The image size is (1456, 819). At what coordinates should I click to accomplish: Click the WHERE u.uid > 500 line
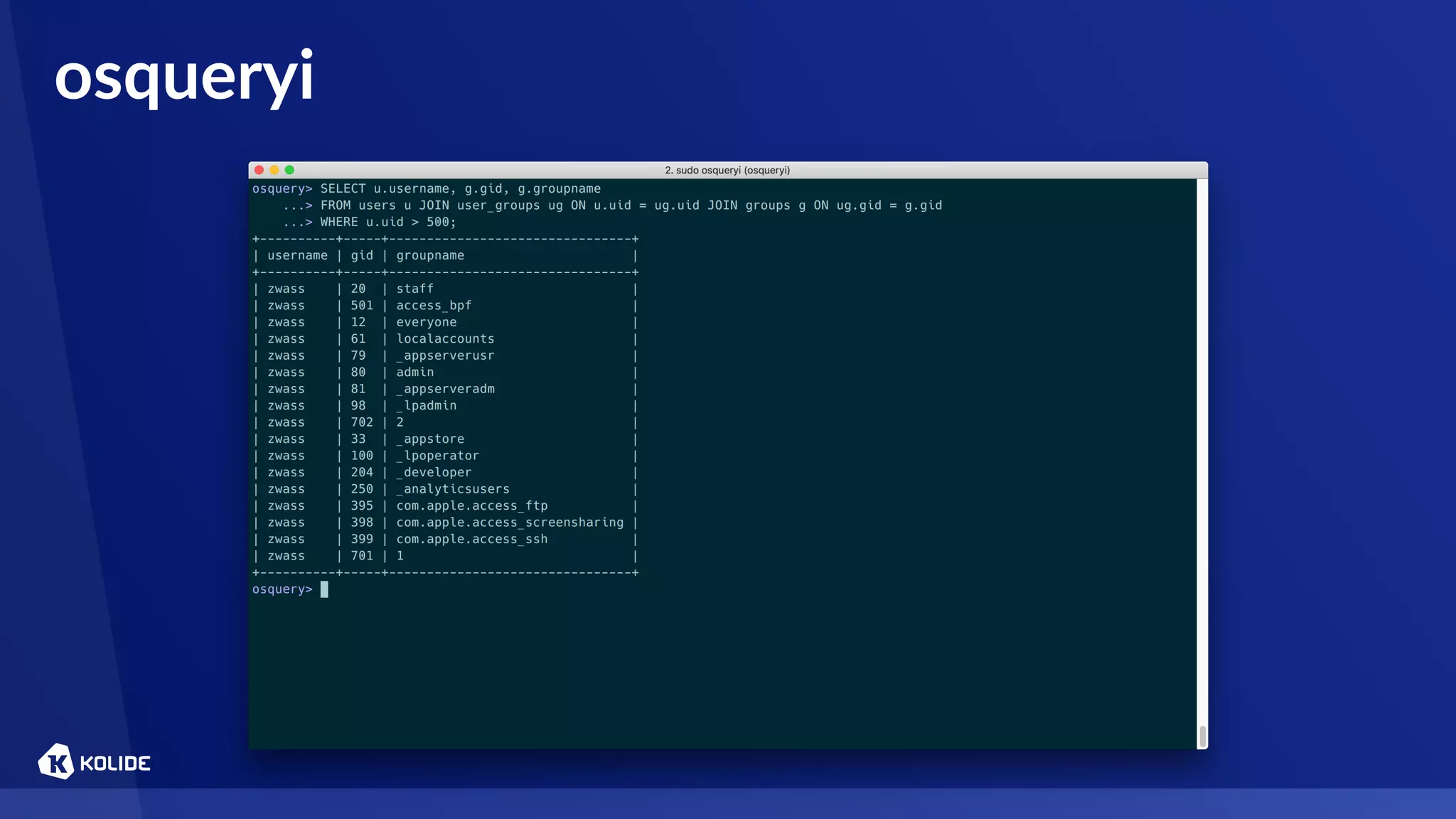(x=387, y=222)
